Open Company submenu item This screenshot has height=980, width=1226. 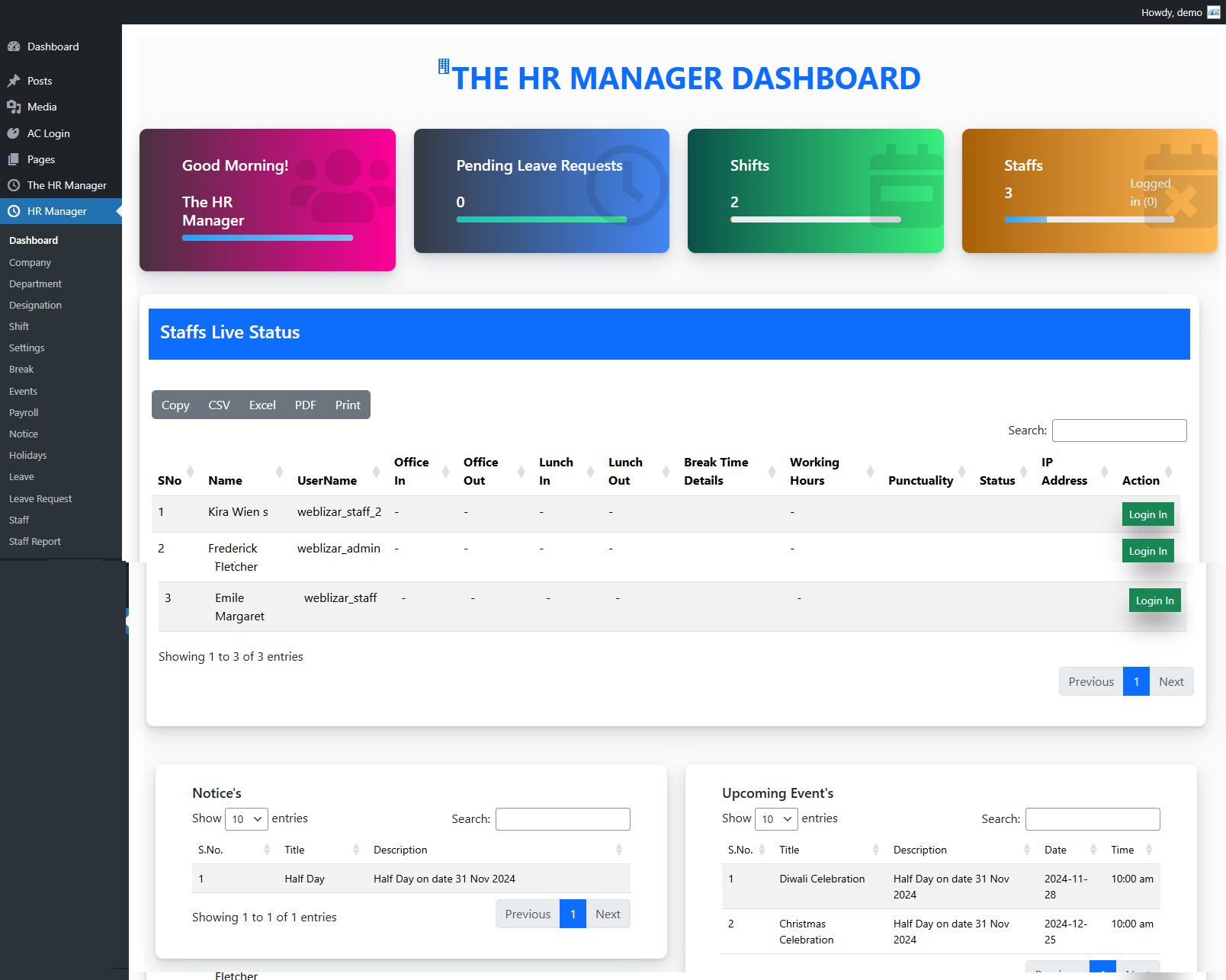30,262
